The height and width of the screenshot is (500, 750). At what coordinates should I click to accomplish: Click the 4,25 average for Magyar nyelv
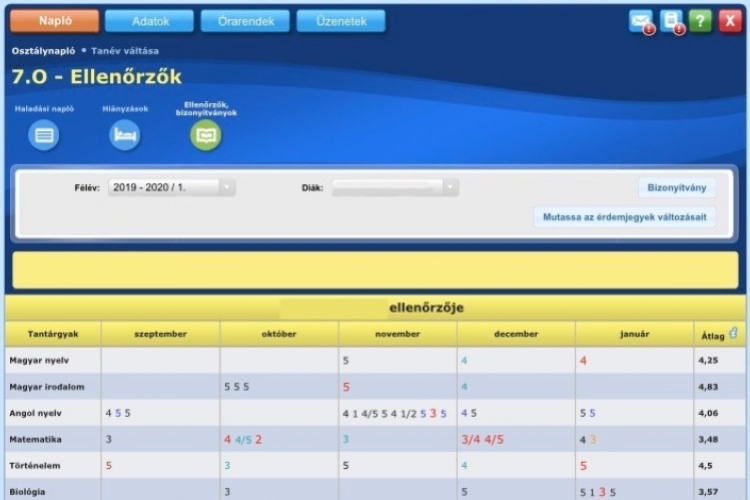coord(708,360)
